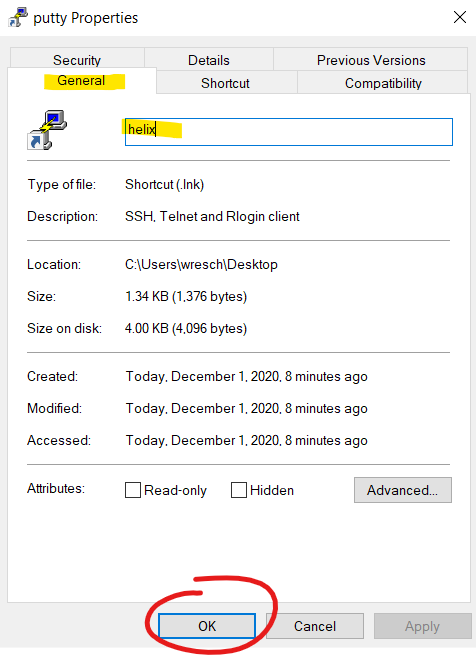The height and width of the screenshot is (656, 476).
Task: Click the Created date value
Action: click(247, 377)
